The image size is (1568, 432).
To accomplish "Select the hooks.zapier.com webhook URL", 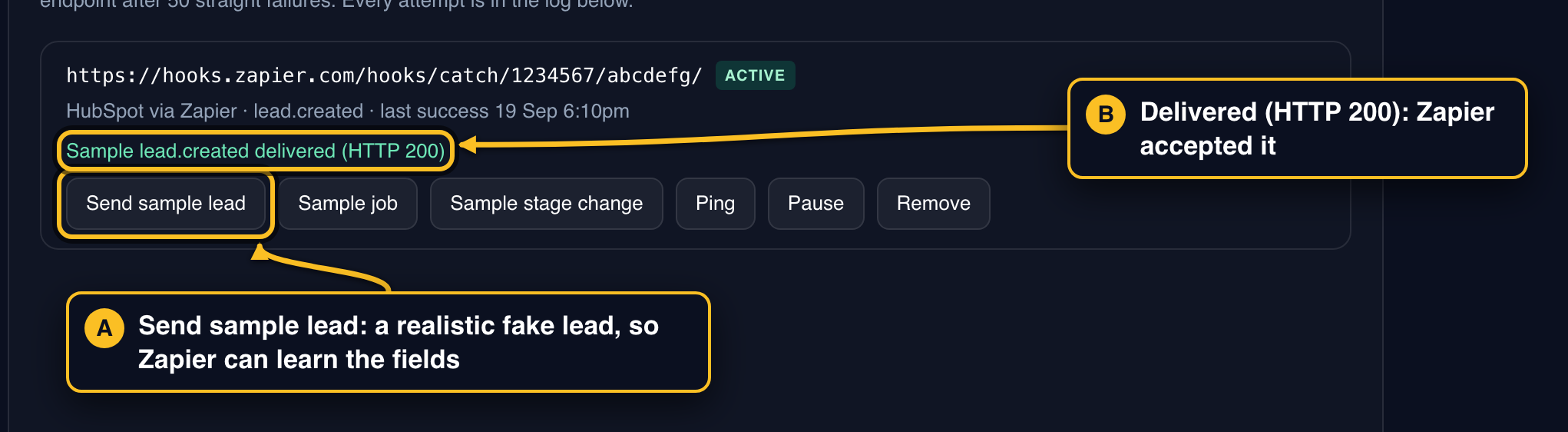I will pyautogui.click(x=384, y=75).
